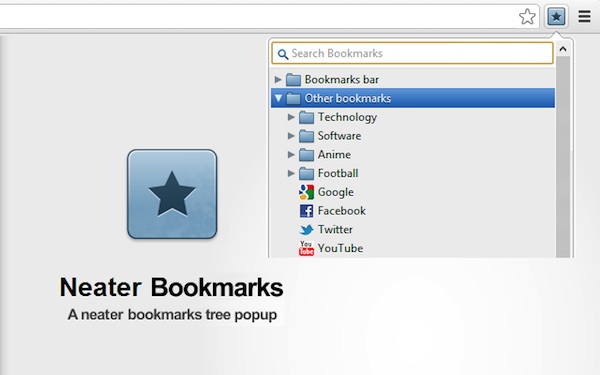Open the Twitter bird bookmark icon
600x375 pixels.
point(306,230)
